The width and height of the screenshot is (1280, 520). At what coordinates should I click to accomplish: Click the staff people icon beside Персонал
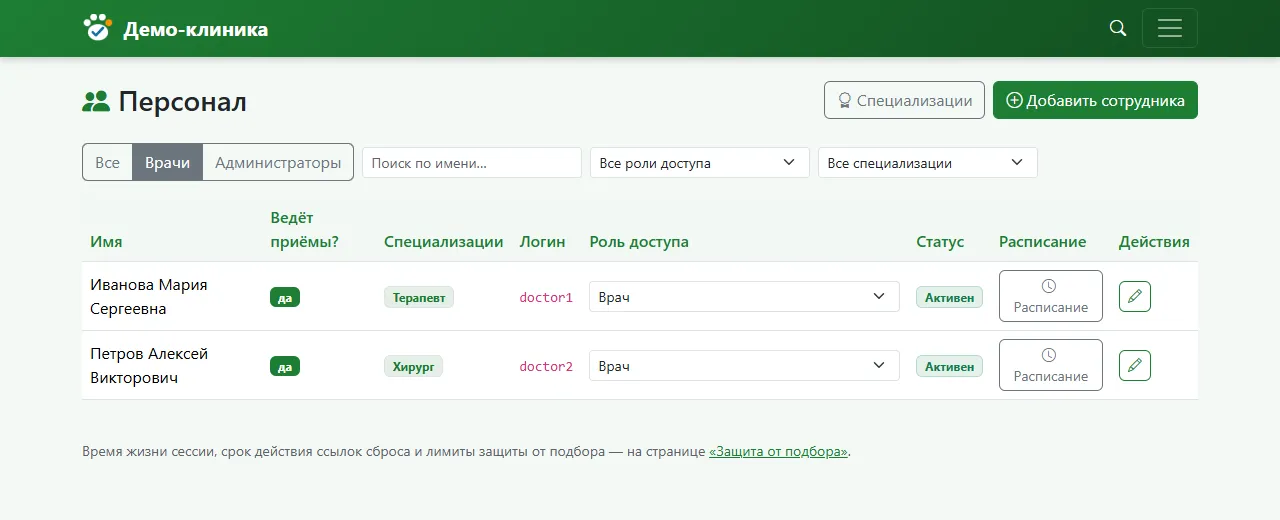coord(96,101)
